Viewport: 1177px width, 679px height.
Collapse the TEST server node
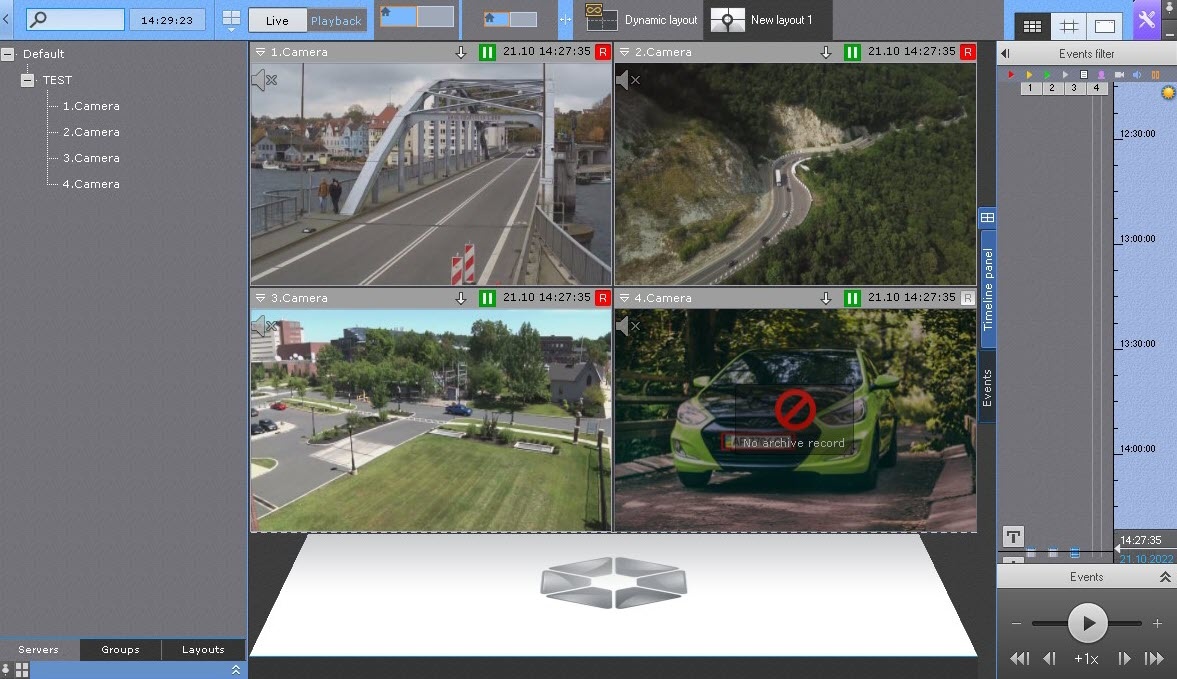[x=28, y=80]
